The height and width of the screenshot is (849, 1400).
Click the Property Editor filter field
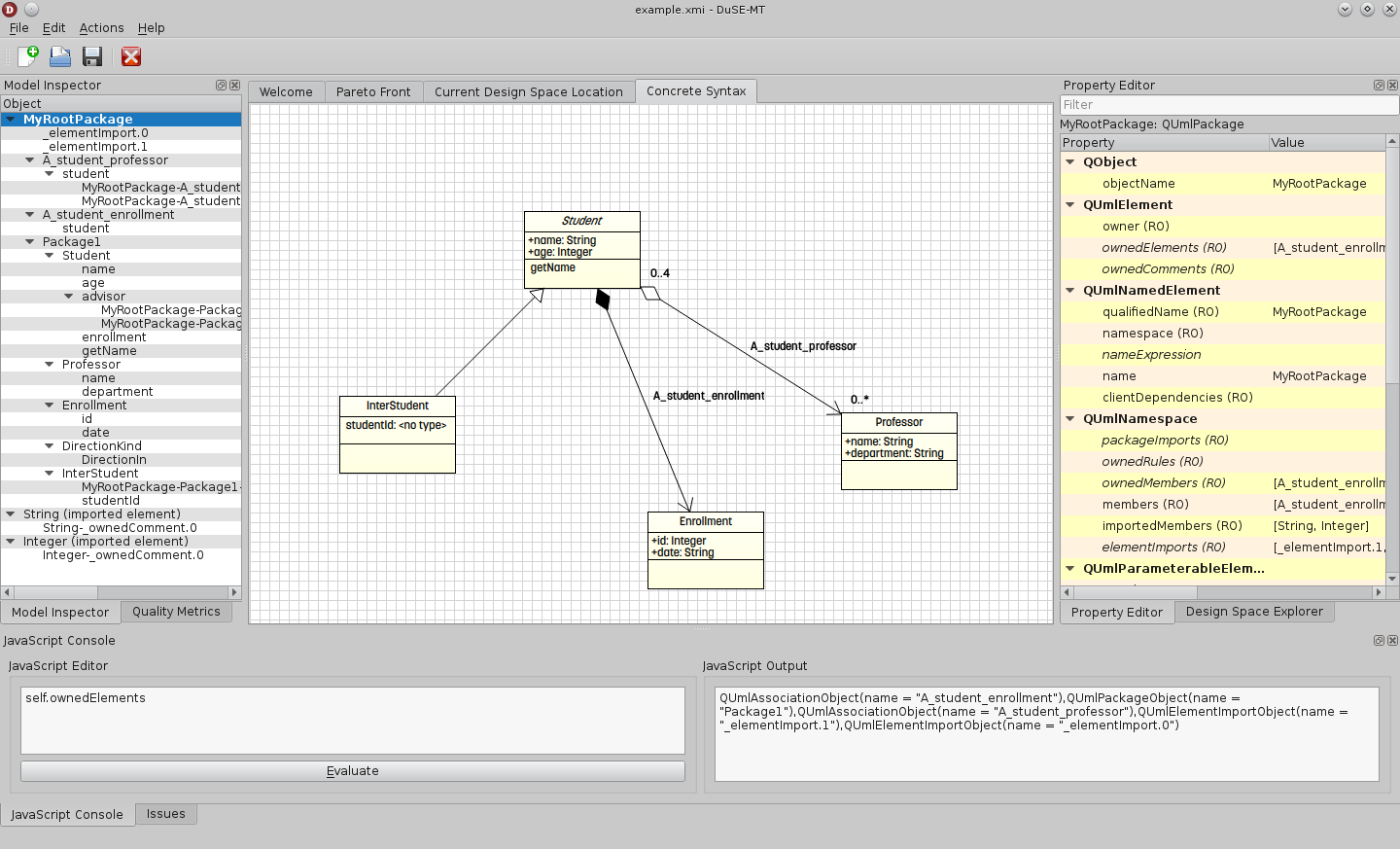coord(1227,105)
